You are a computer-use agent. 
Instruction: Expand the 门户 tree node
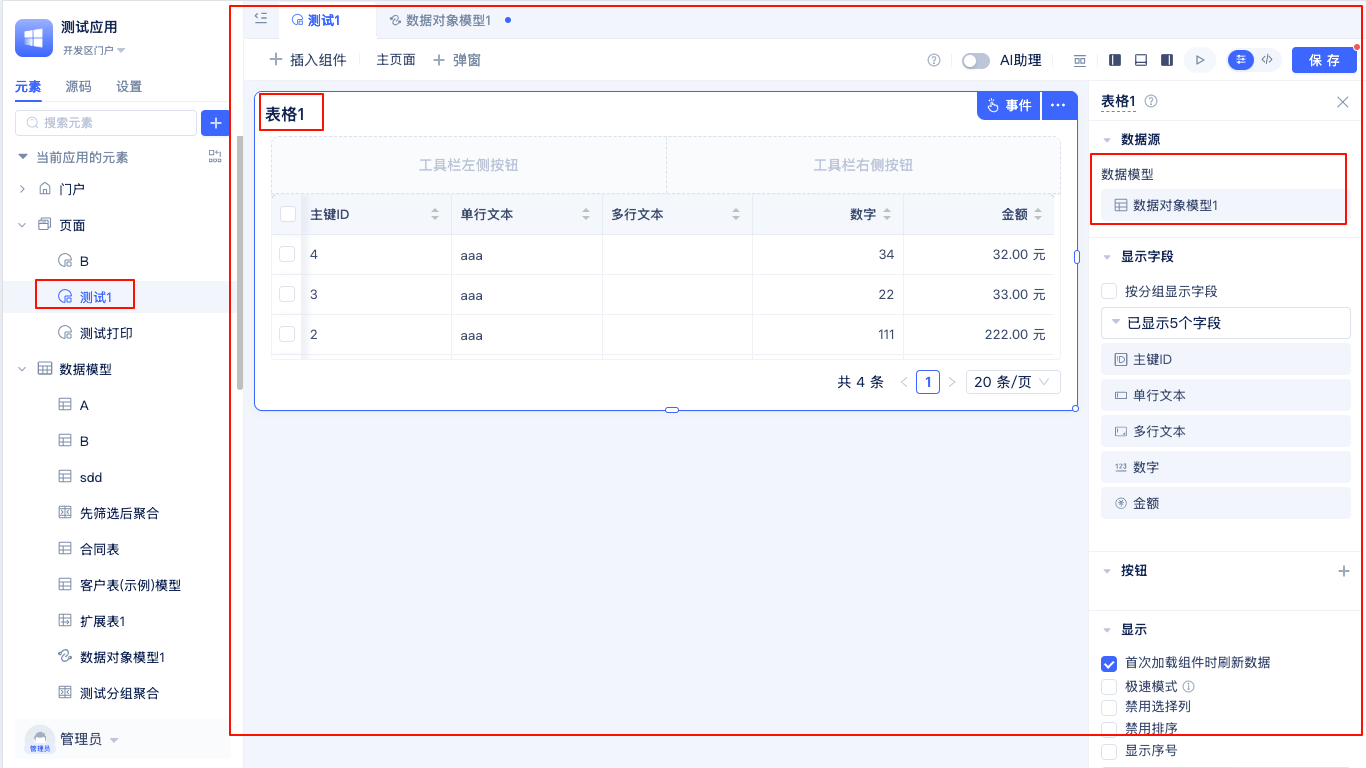22,189
